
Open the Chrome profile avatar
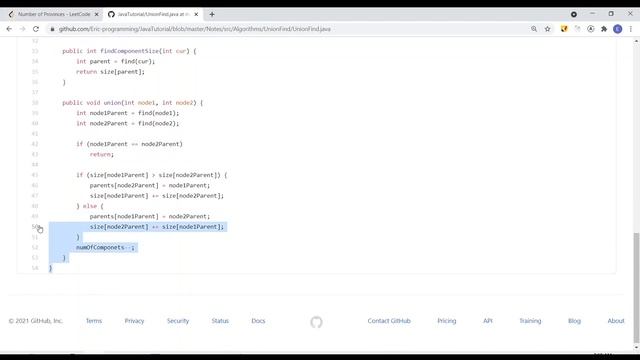pos(618,29)
